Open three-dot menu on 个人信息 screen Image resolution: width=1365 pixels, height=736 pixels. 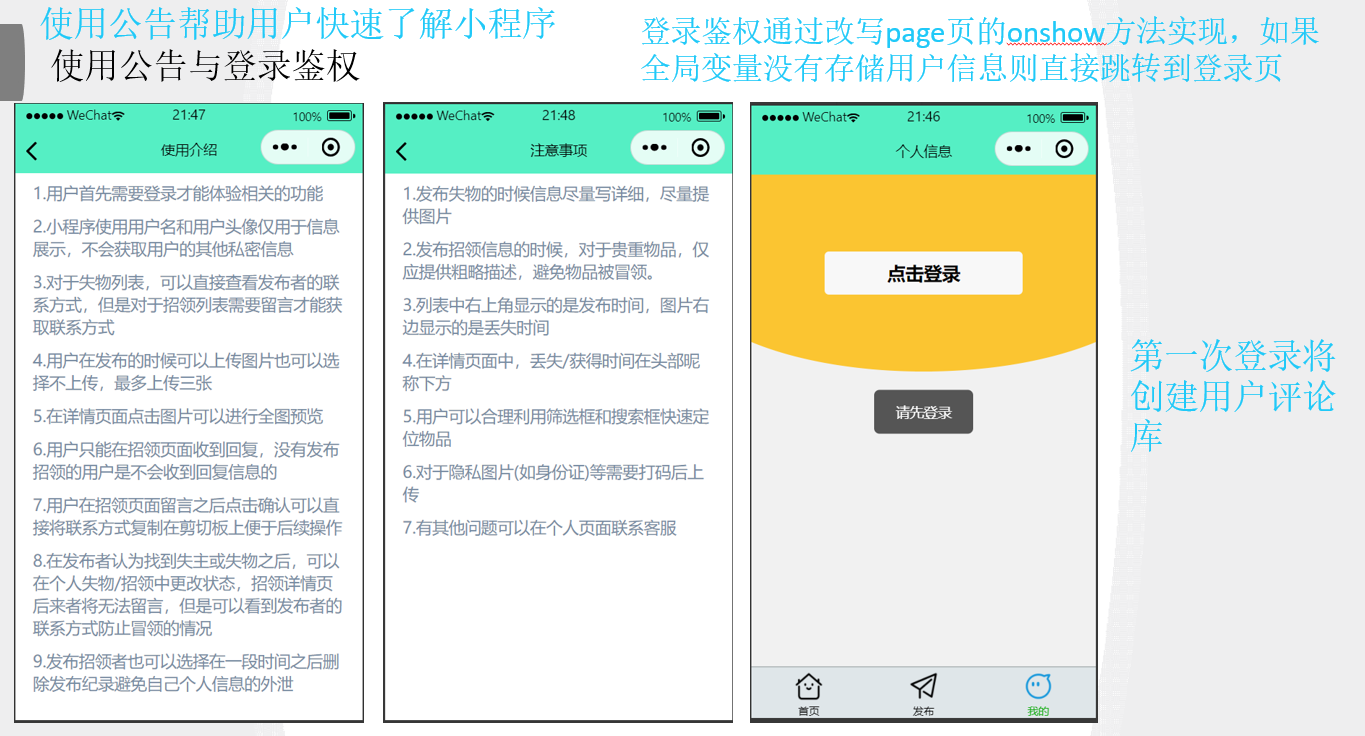1019,149
